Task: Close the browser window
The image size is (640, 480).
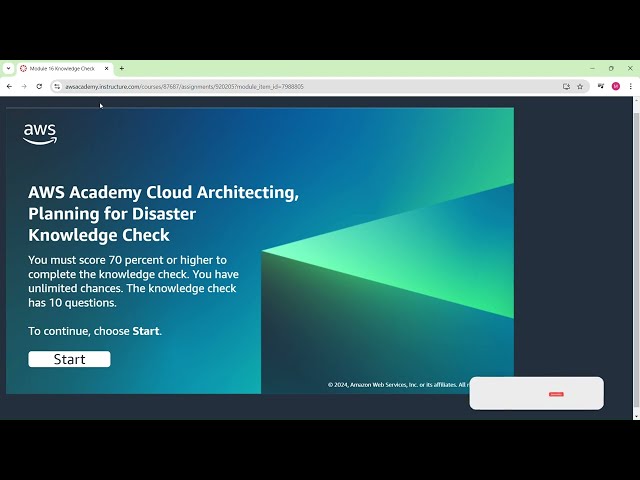Action: click(x=630, y=69)
